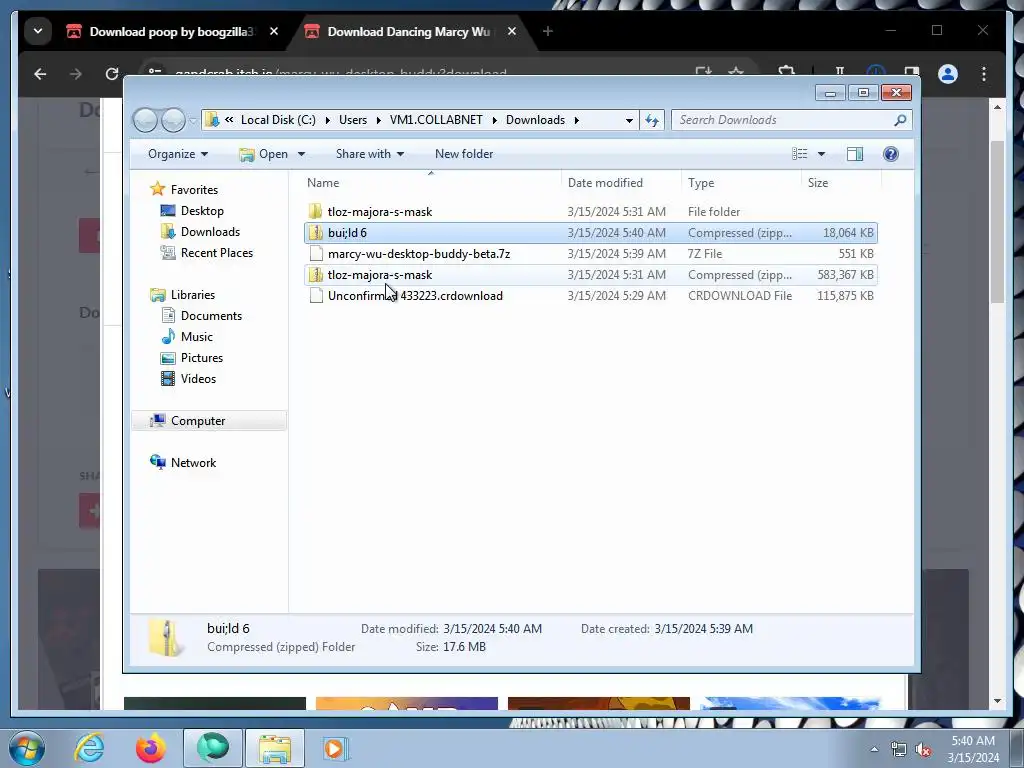
Task: Sort files by Name column
Action: (431, 183)
